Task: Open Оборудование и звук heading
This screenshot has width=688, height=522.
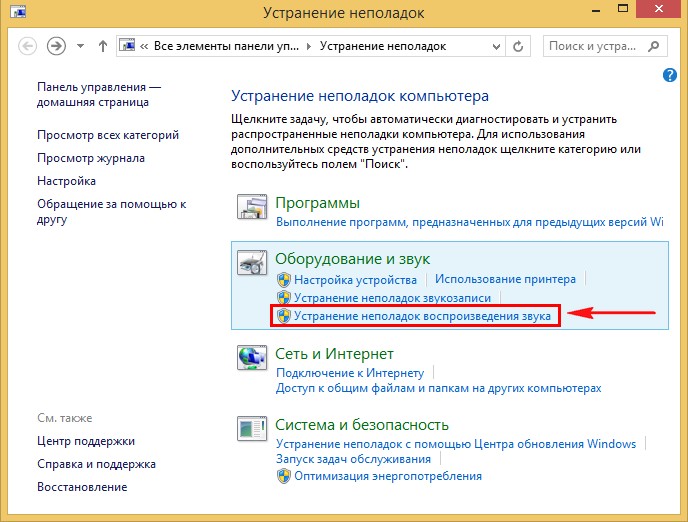Action: (352, 259)
